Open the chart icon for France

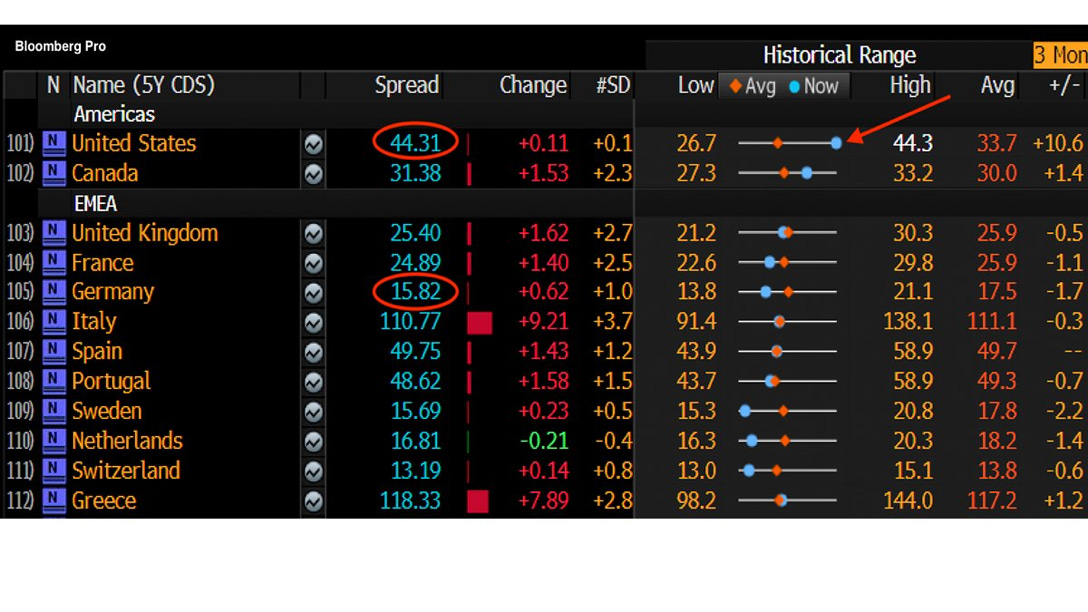[x=314, y=264]
